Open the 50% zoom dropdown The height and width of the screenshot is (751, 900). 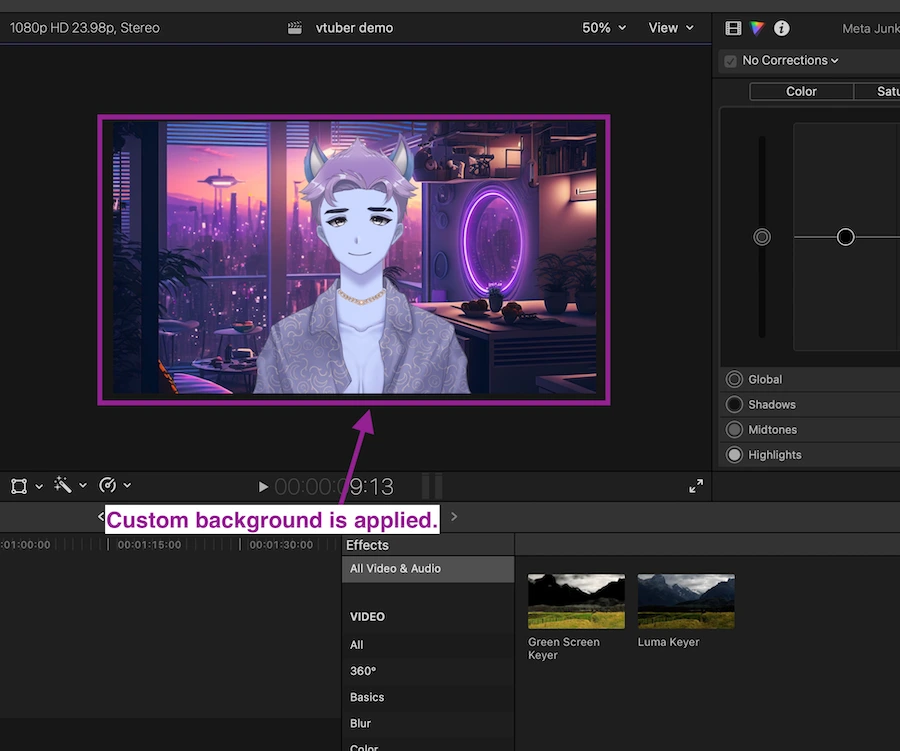point(604,28)
